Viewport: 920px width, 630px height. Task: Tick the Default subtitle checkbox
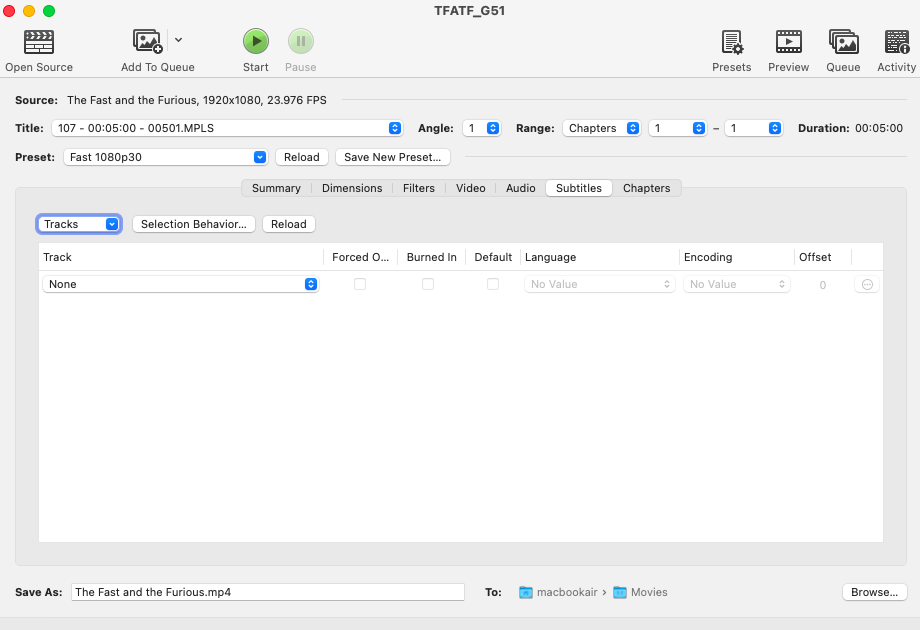(x=493, y=285)
